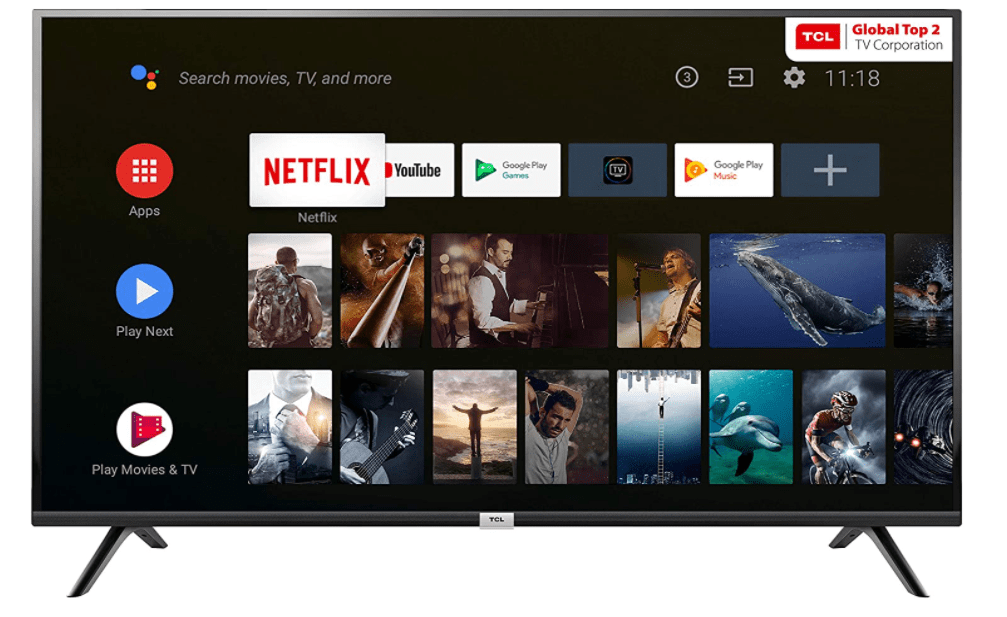
Task: Open the Google Play Games tile
Action: point(511,170)
